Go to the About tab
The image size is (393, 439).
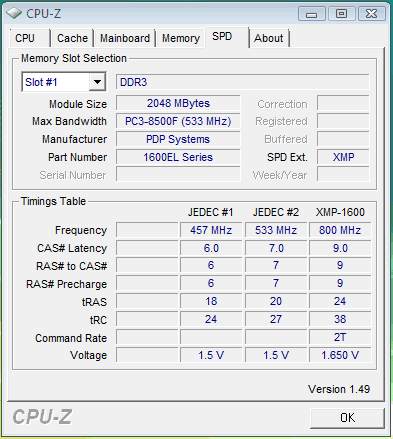(x=269, y=38)
